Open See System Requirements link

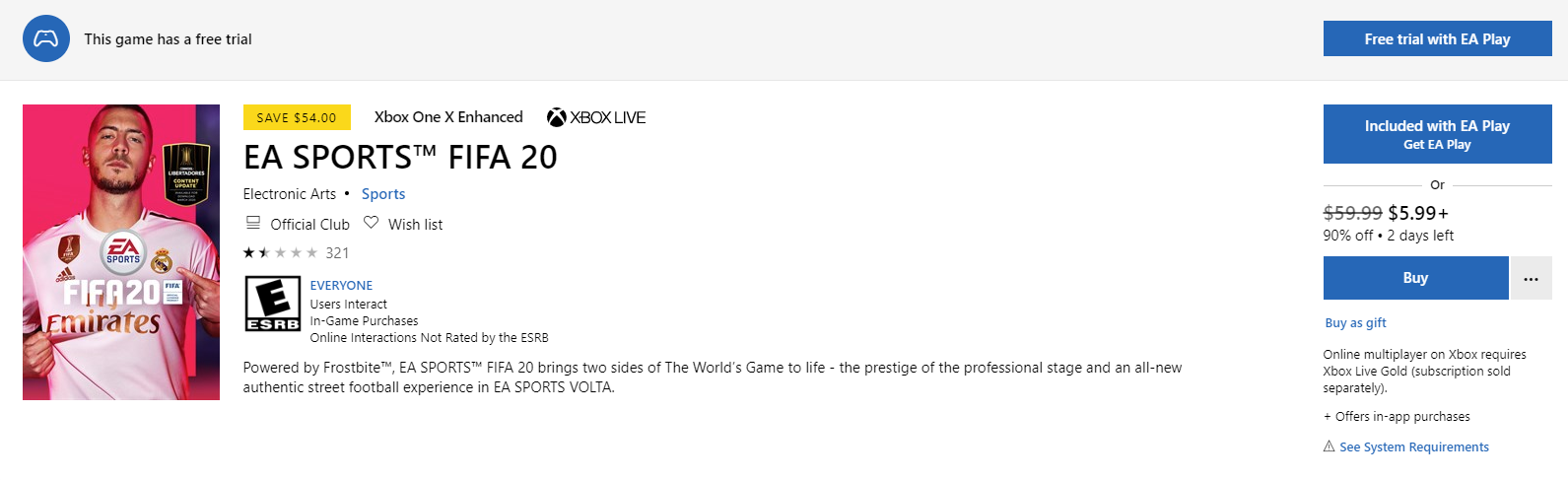pyautogui.click(x=1413, y=446)
